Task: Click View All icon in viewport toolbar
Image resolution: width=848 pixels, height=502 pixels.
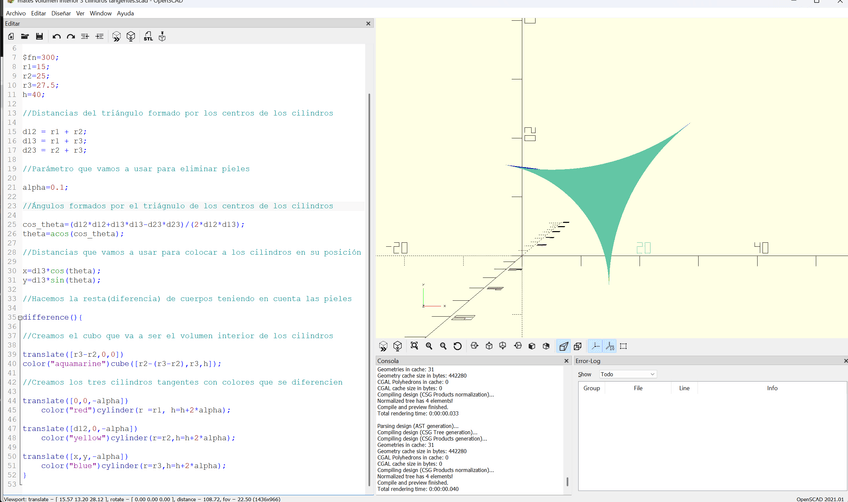Action: coord(414,346)
